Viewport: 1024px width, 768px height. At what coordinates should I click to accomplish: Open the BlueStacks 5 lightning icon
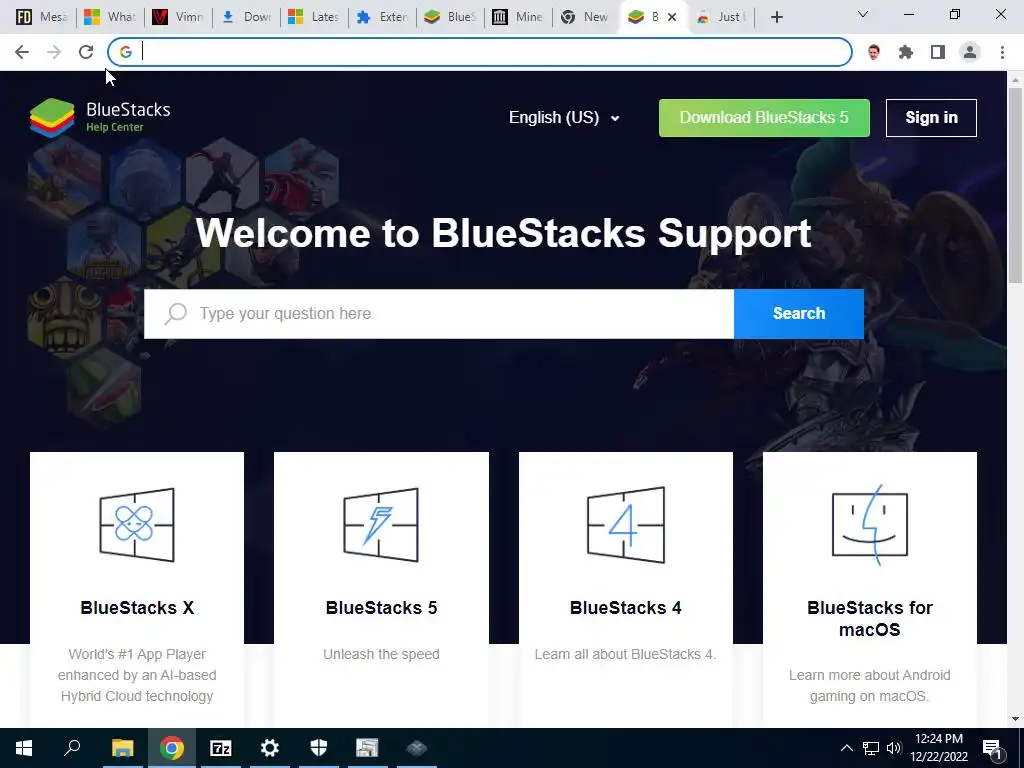(381, 524)
